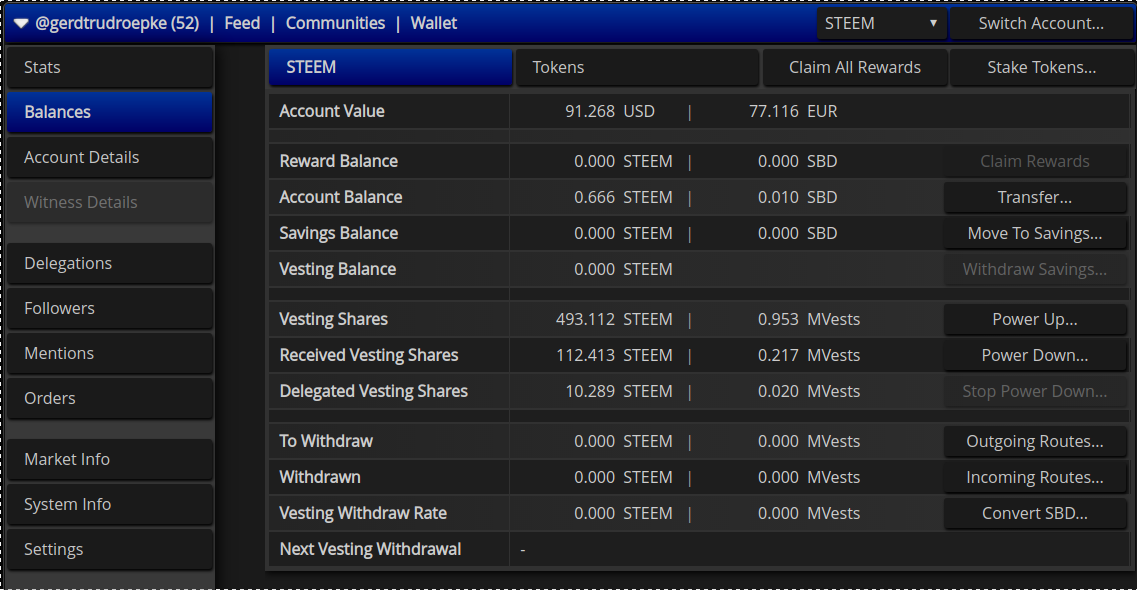Click the Withdraw Savings... button
Screen dimensions: 1137x590
tap(1035, 269)
